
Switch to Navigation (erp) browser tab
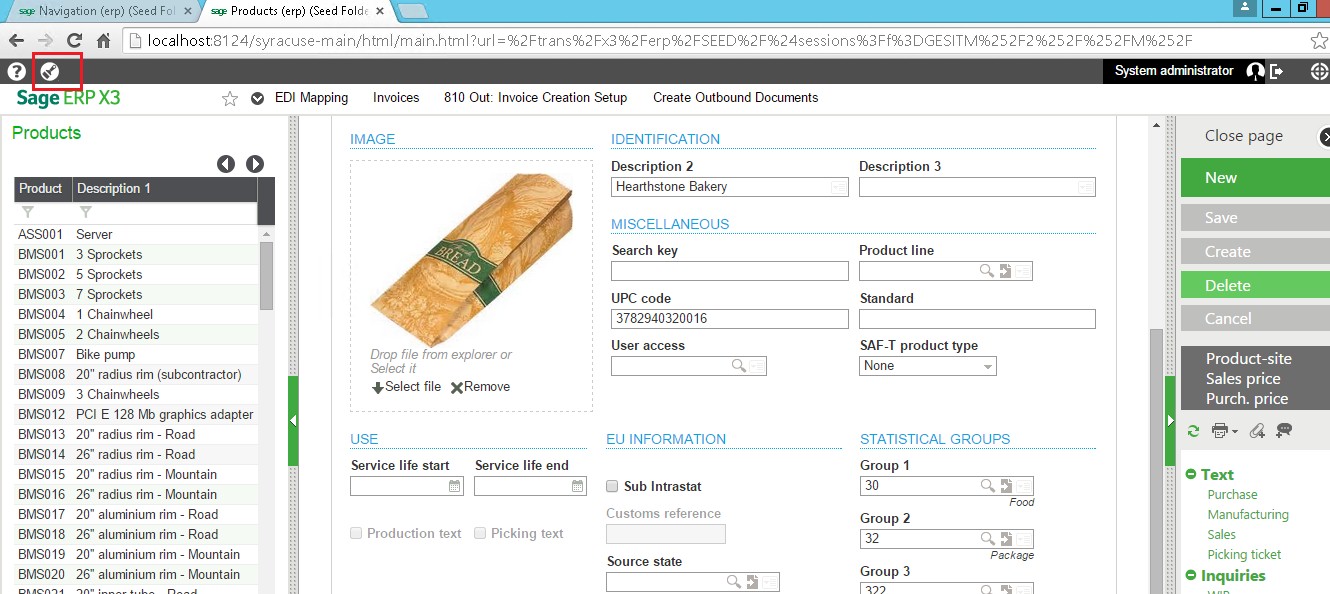(97, 11)
